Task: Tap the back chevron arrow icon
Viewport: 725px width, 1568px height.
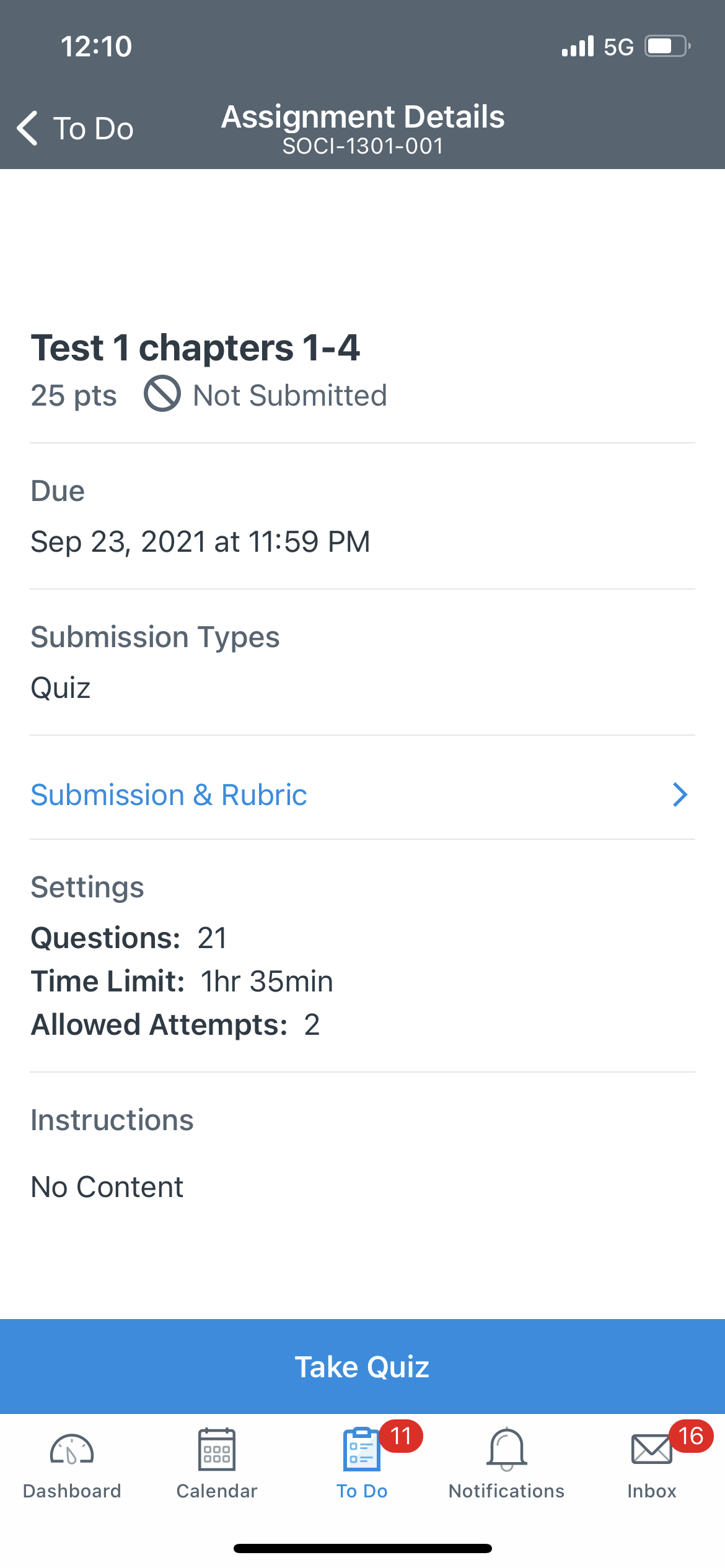Action: tap(28, 128)
